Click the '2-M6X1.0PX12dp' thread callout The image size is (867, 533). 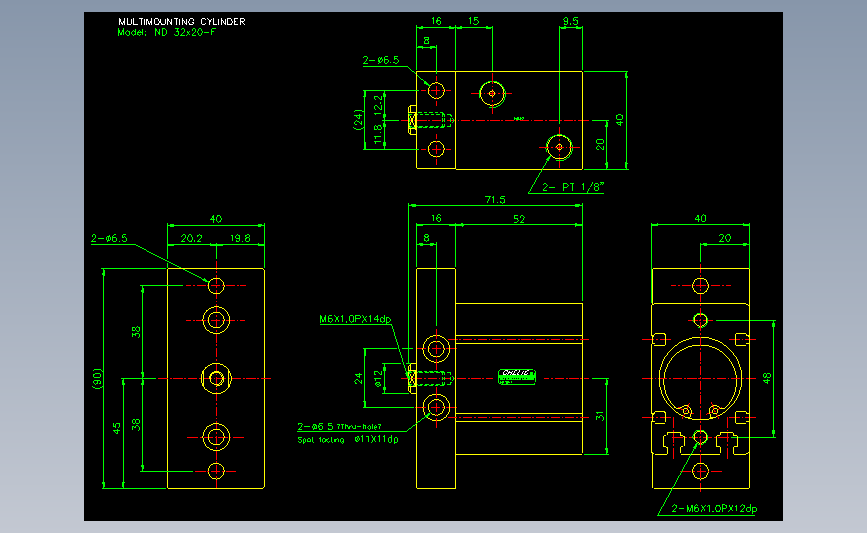point(714,509)
